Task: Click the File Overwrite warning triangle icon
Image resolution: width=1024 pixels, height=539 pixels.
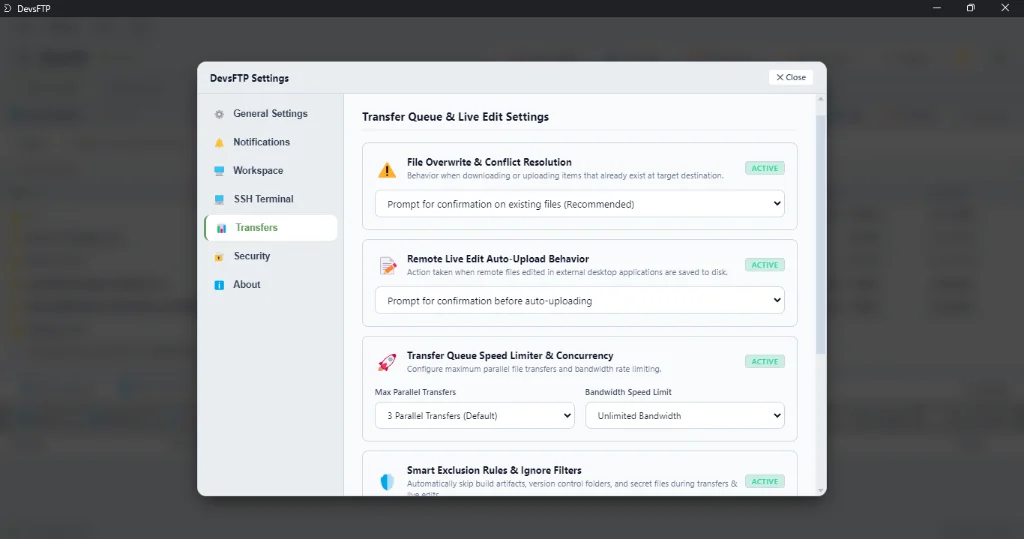Action: (x=387, y=170)
